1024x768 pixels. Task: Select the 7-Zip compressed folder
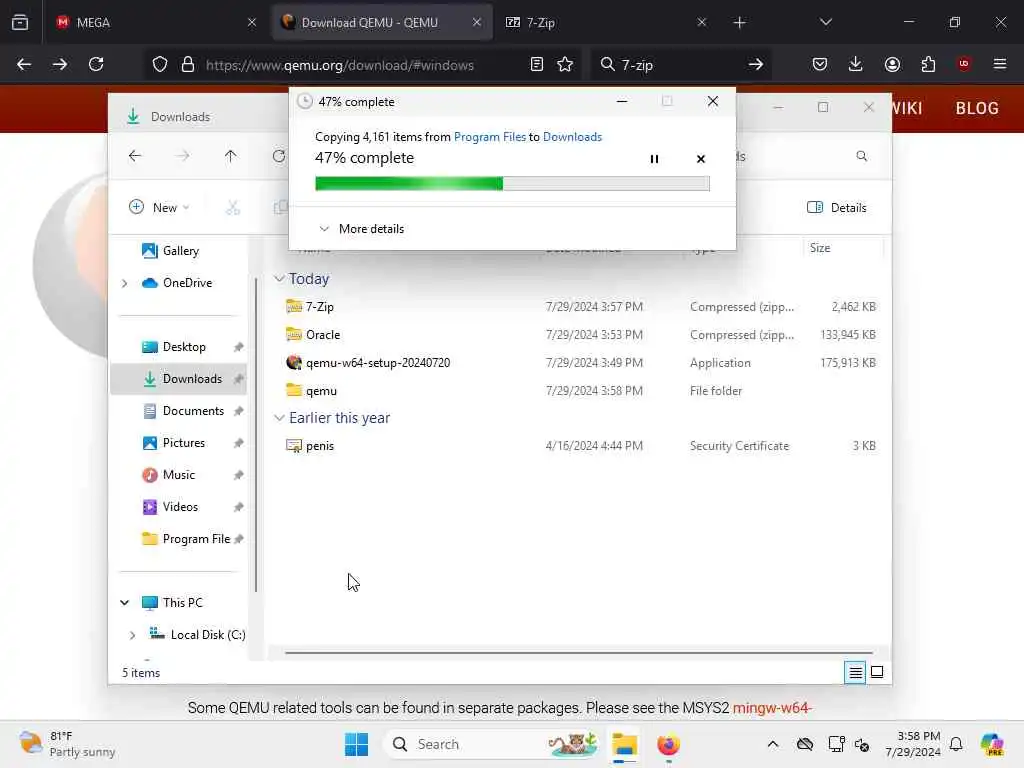click(x=581, y=306)
